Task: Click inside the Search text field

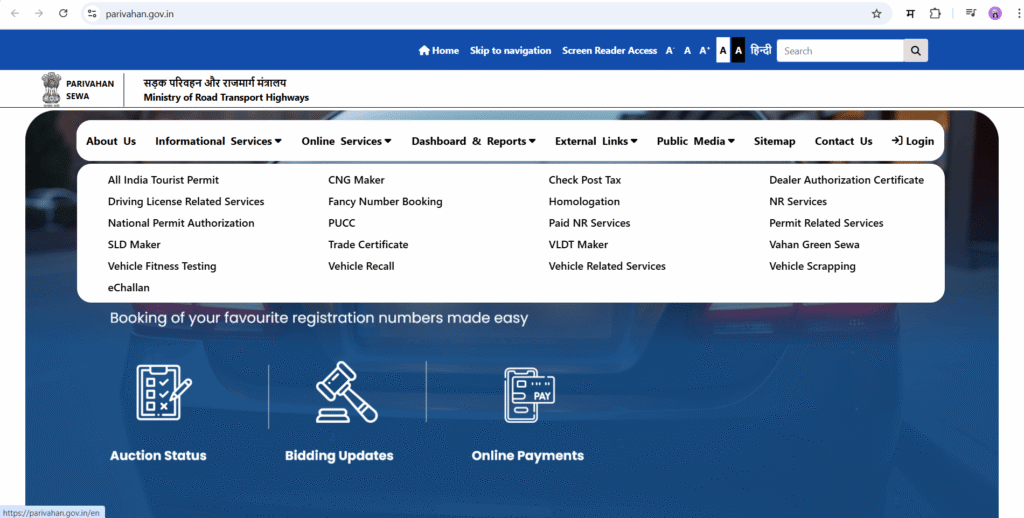Action: pyautogui.click(x=840, y=51)
